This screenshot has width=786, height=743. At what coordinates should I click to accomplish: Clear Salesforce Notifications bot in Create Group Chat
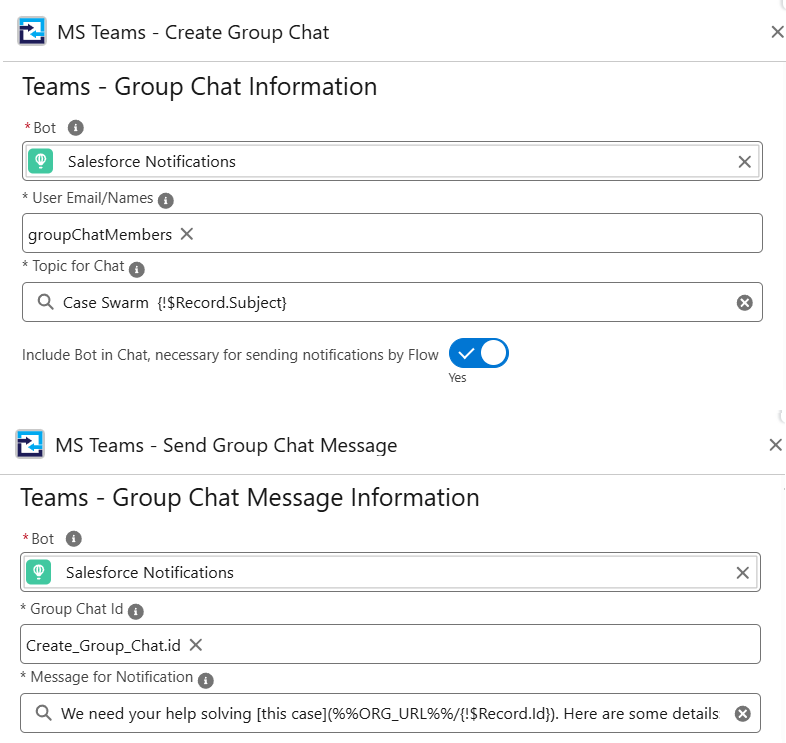click(x=744, y=161)
